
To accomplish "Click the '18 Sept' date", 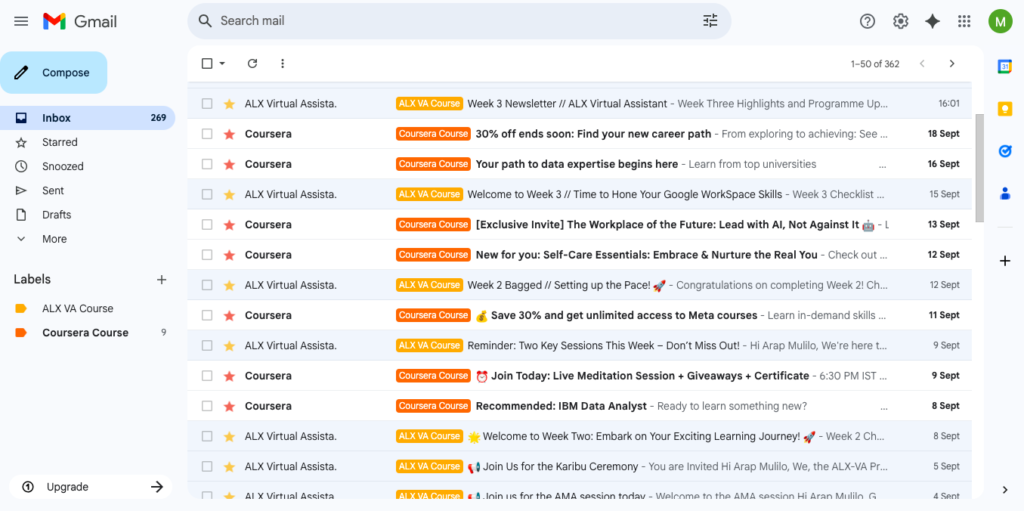I will 944,134.
